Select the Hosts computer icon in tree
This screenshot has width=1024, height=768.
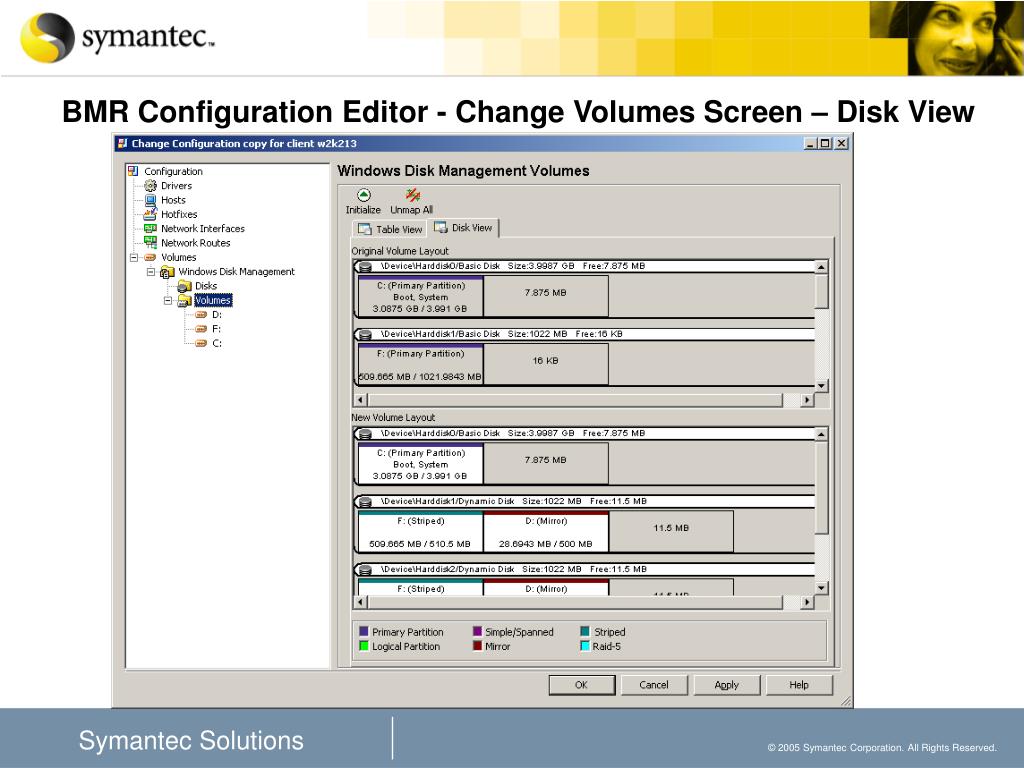(150, 200)
